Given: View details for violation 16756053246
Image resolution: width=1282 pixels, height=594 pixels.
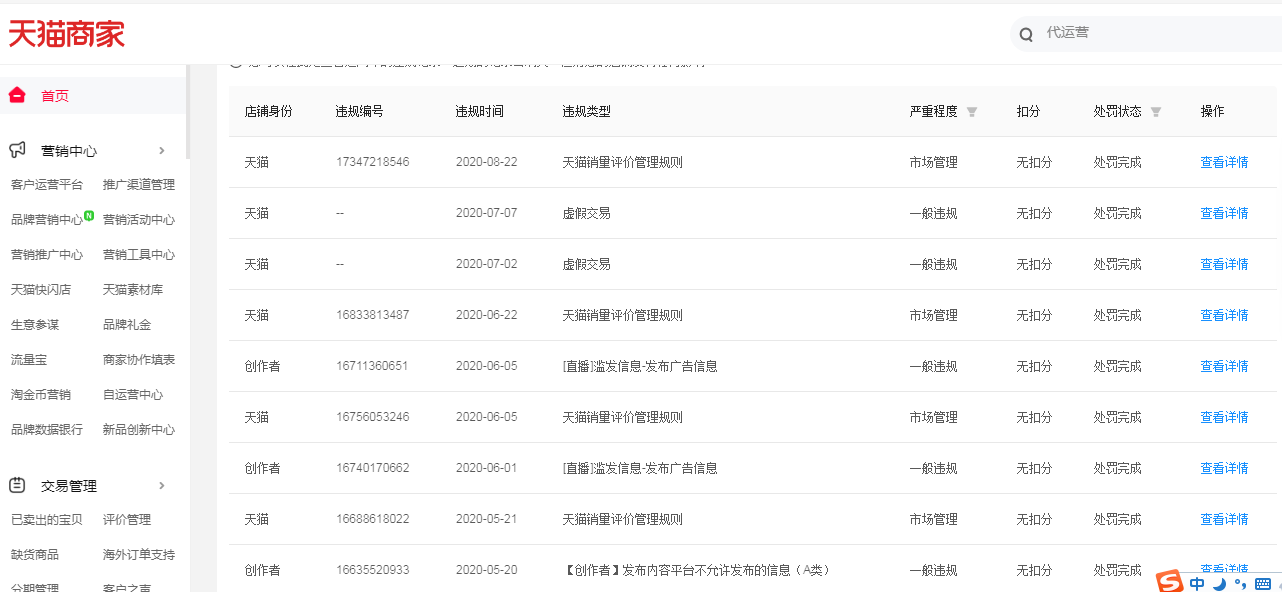Looking at the screenshot, I should (1224, 417).
